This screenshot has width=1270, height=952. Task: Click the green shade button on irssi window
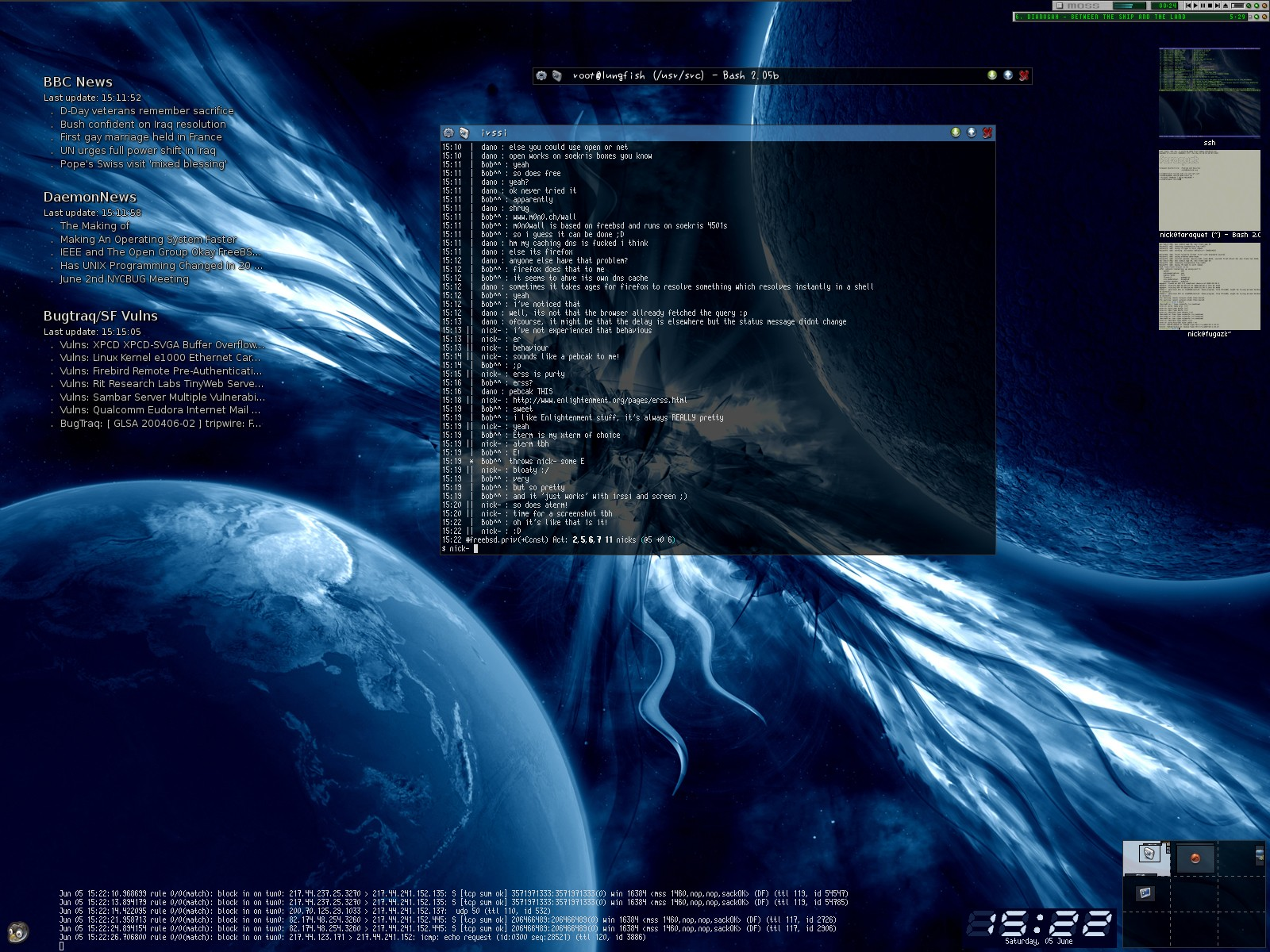click(x=956, y=132)
